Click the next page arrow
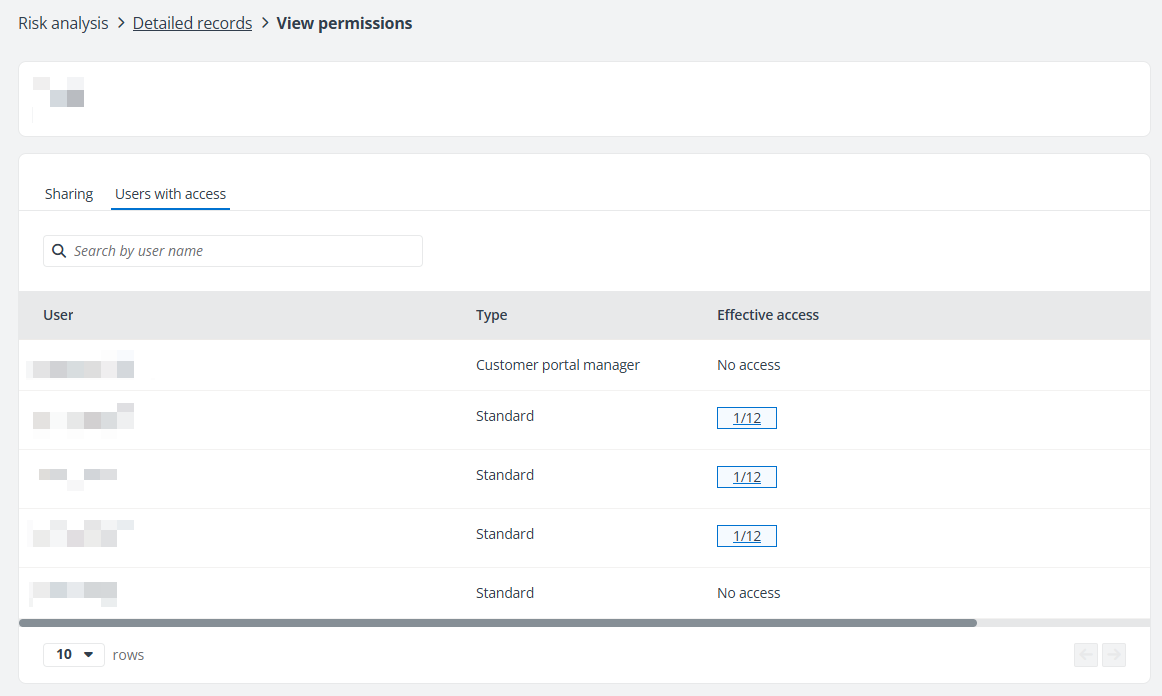Viewport: 1162px width, 696px height. [1114, 654]
